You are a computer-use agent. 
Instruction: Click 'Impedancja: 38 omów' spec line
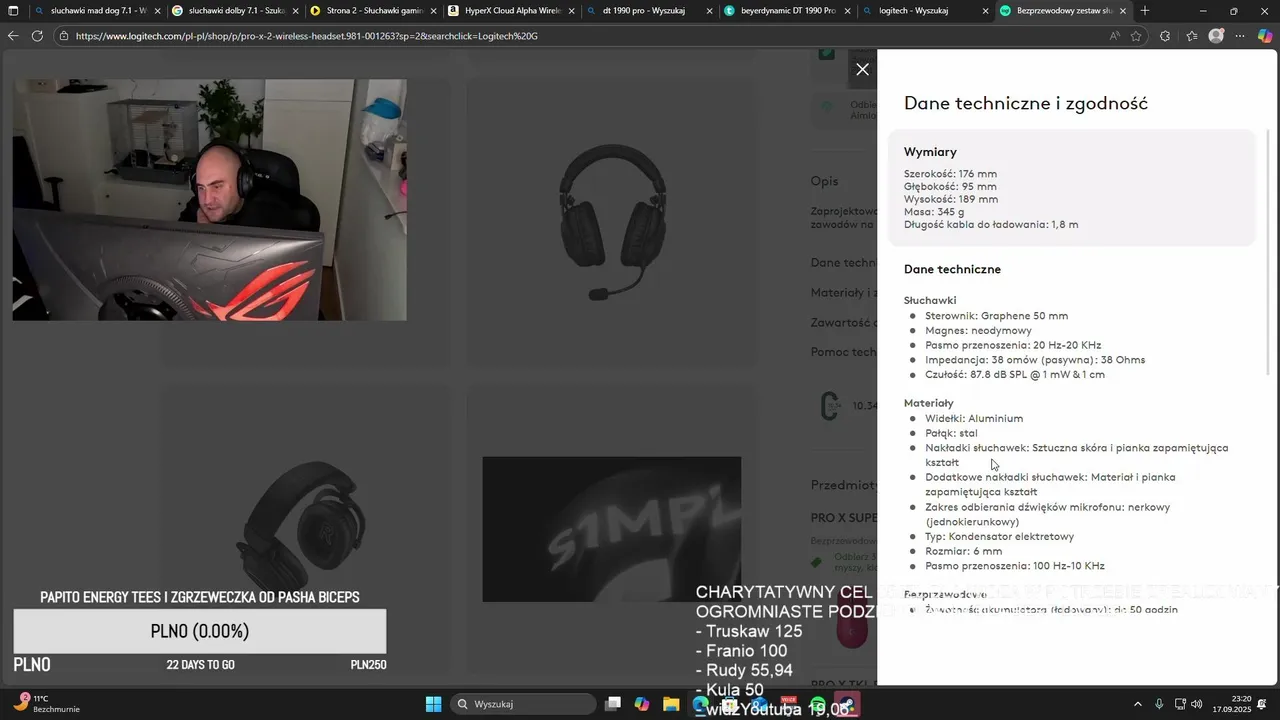(x=1035, y=360)
